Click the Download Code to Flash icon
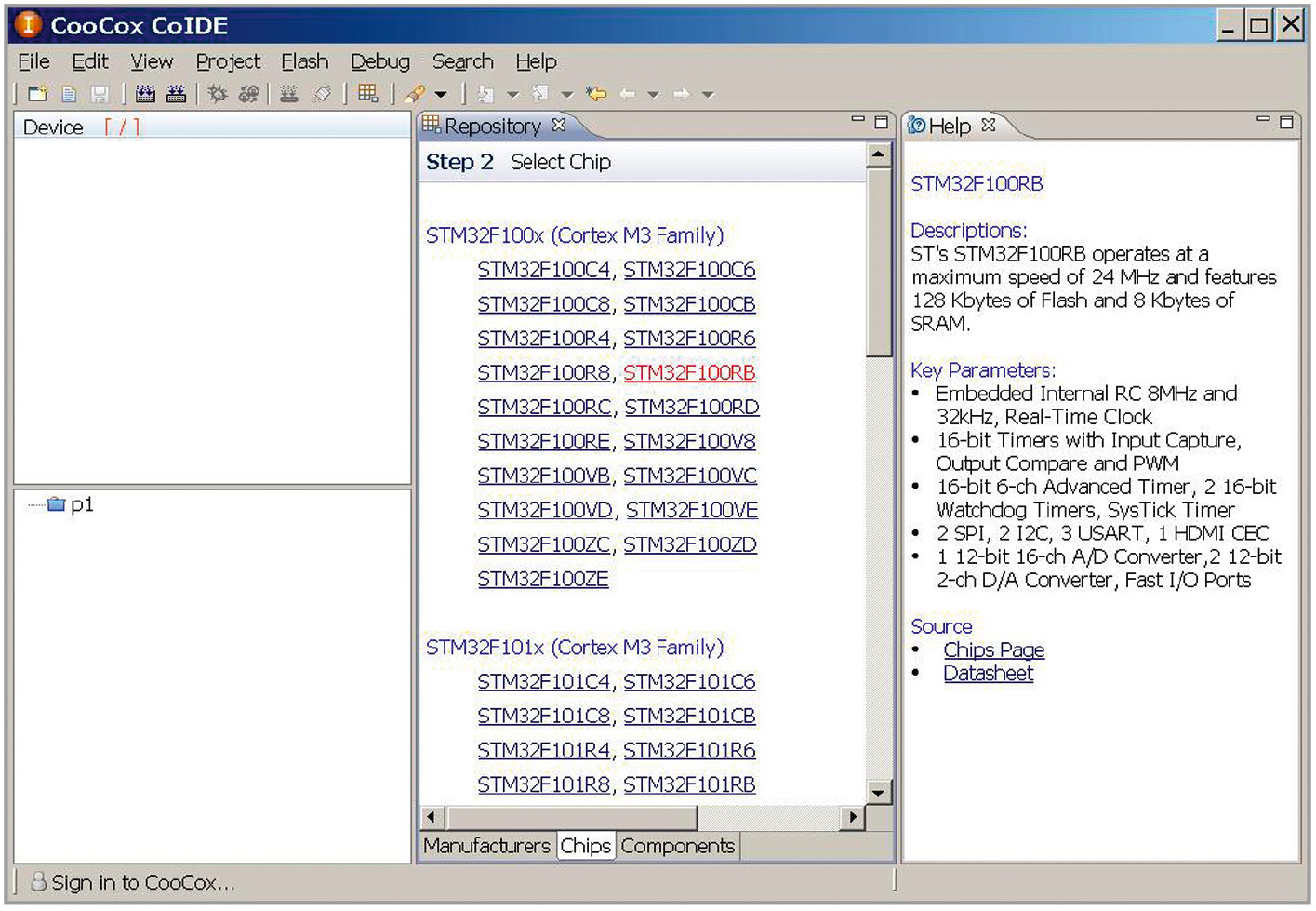 tap(288, 94)
